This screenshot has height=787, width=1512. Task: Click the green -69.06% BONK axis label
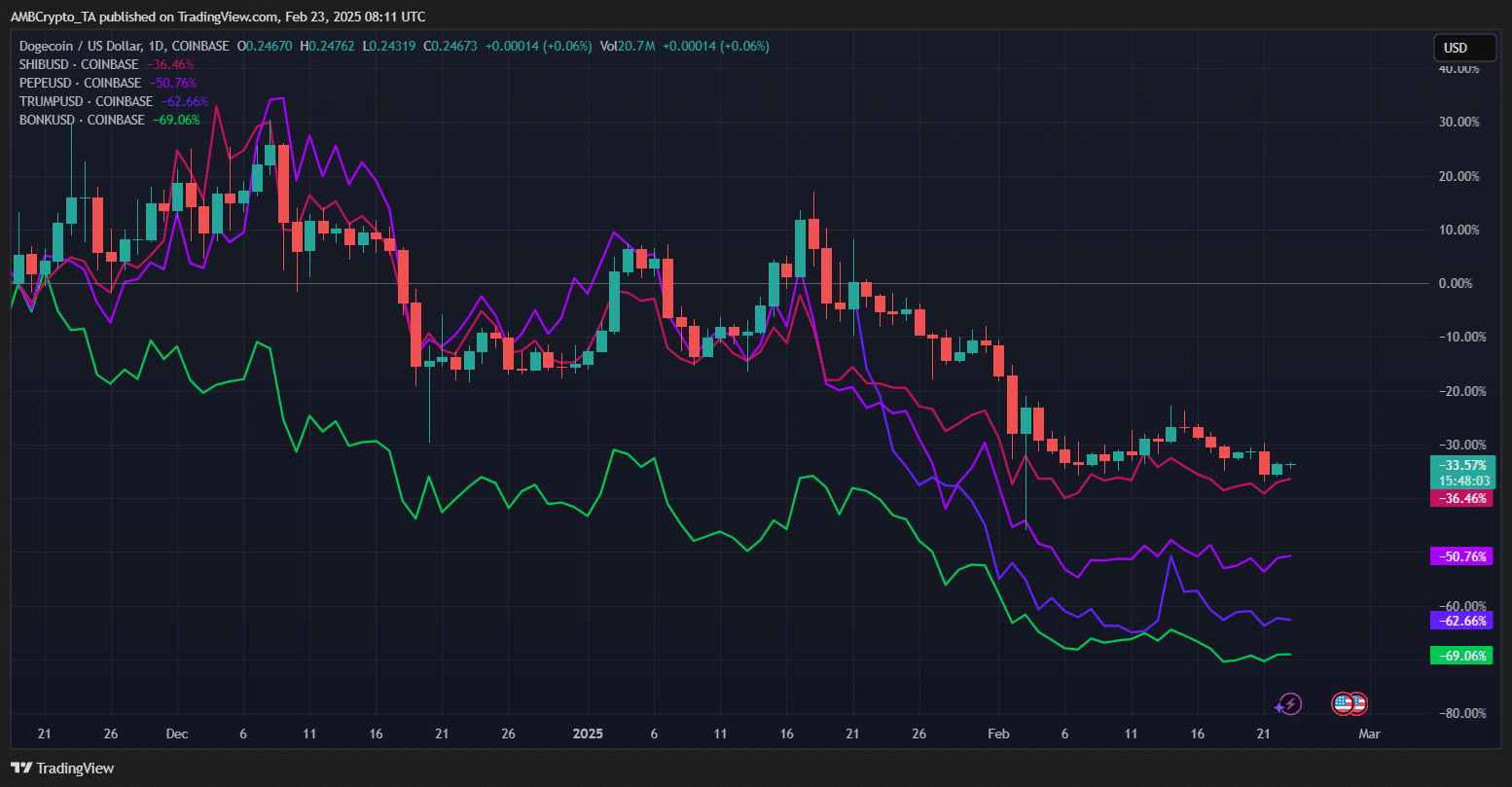point(1459,656)
